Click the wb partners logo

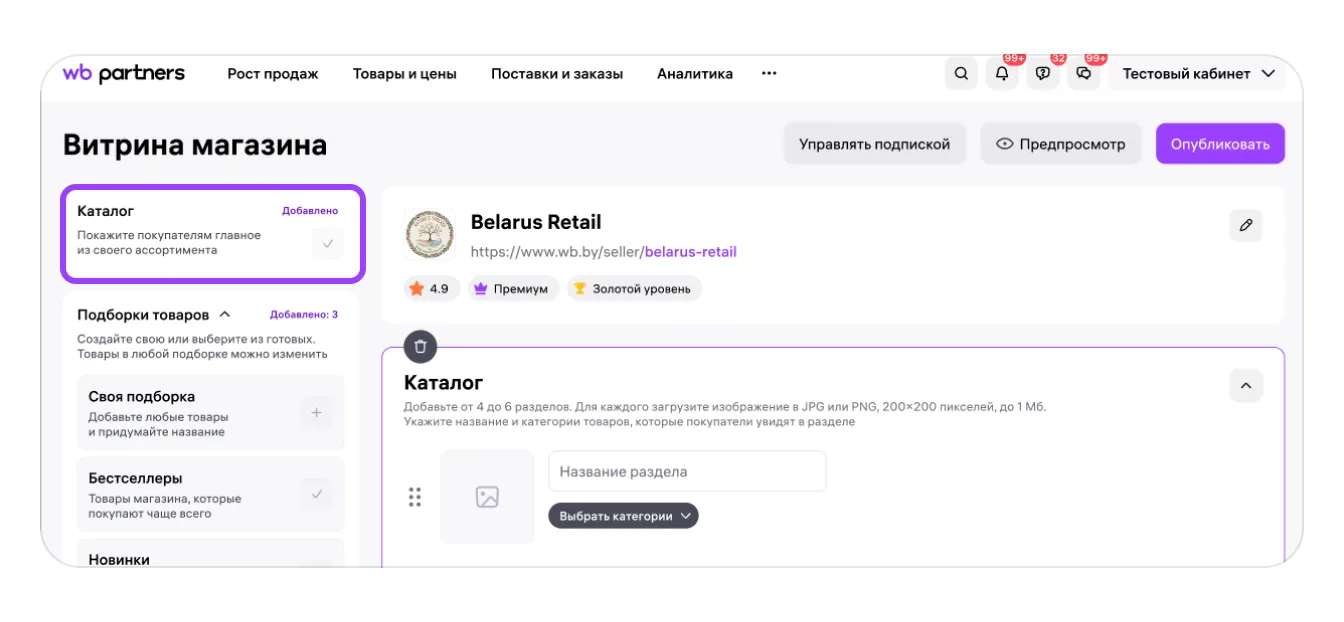(x=123, y=73)
